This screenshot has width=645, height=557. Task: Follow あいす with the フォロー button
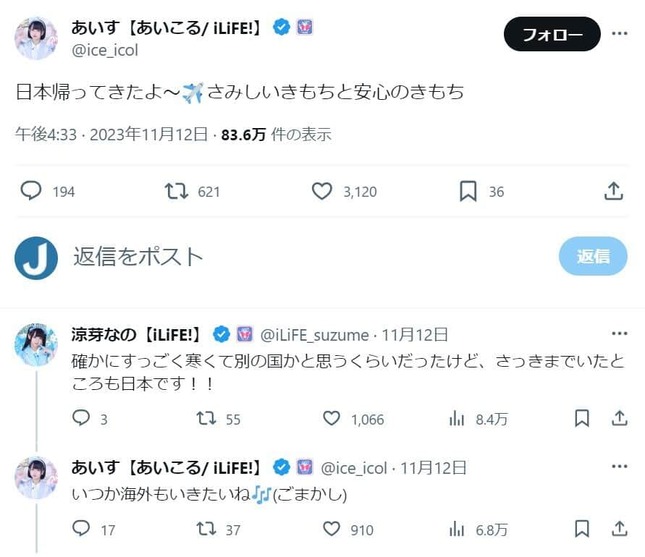552,34
